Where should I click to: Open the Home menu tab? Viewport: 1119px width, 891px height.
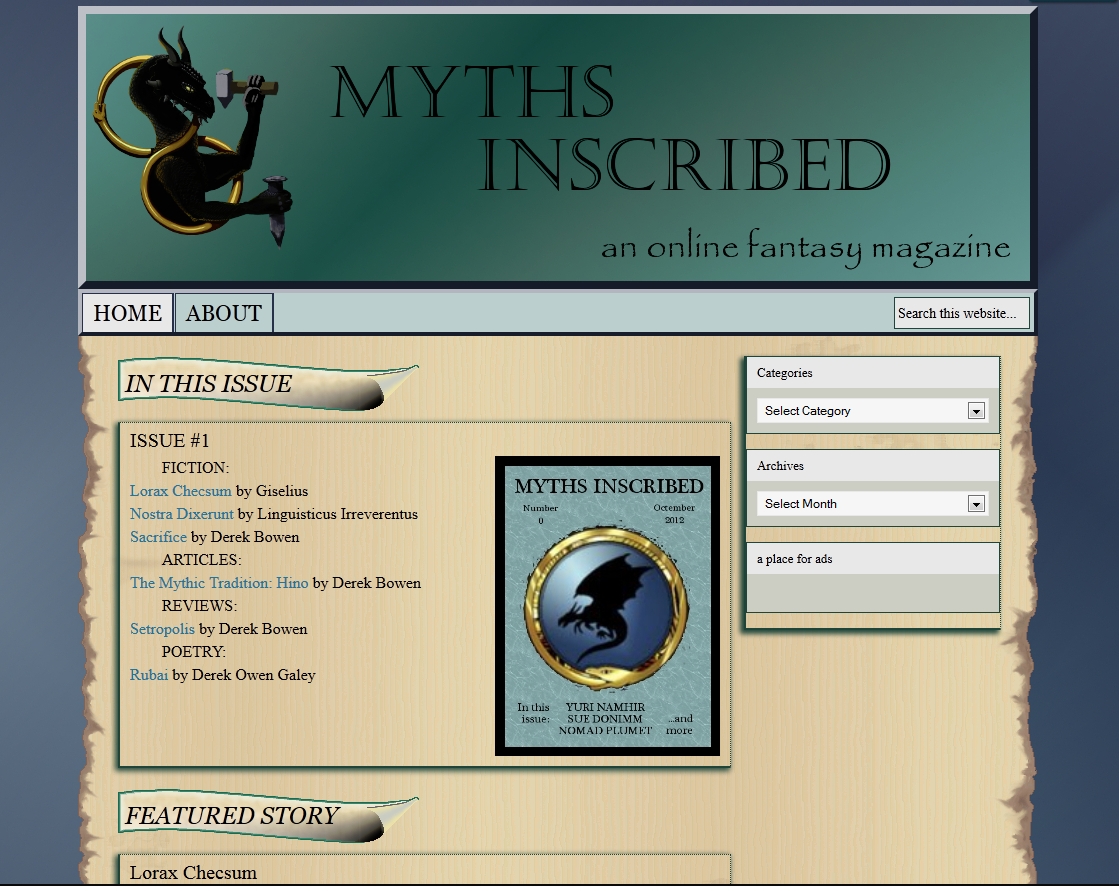tap(127, 313)
